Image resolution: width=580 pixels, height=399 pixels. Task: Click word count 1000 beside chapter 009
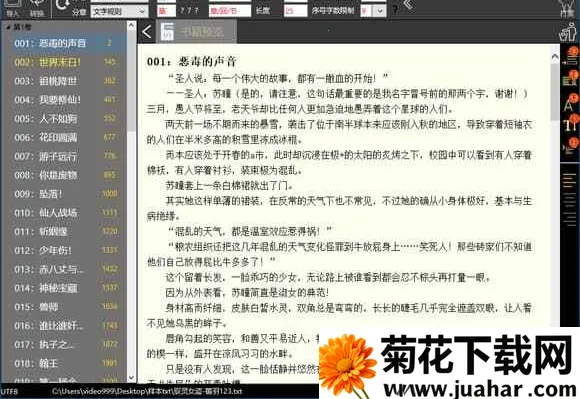[110, 194]
